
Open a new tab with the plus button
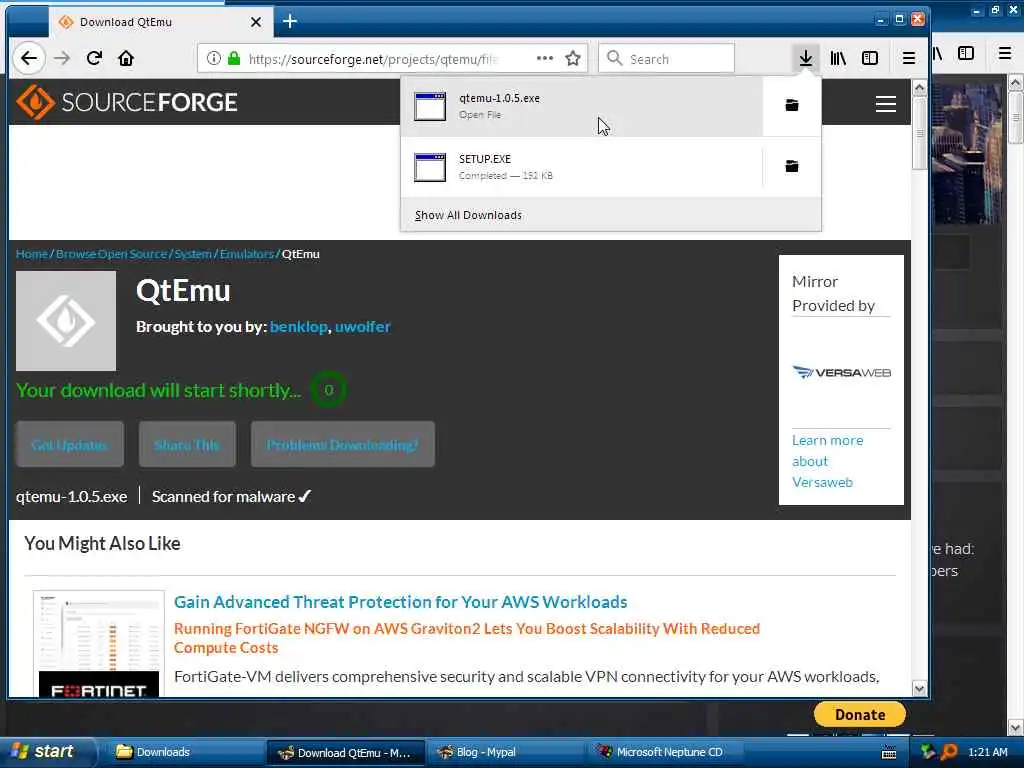coord(290,22)
